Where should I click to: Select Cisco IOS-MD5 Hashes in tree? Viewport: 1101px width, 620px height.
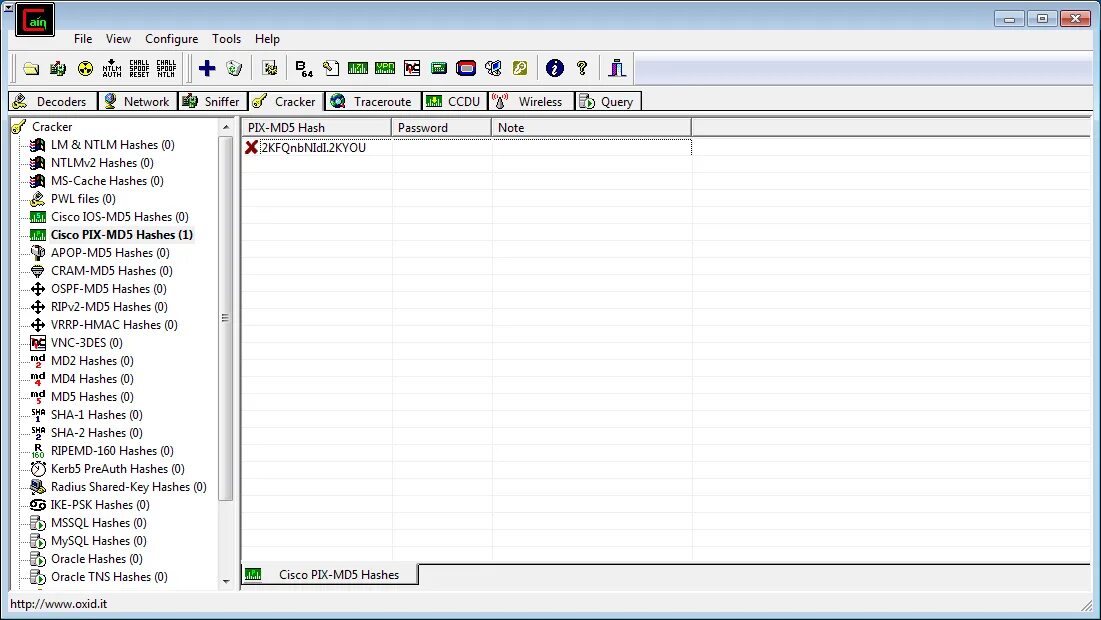coord(119,217)
